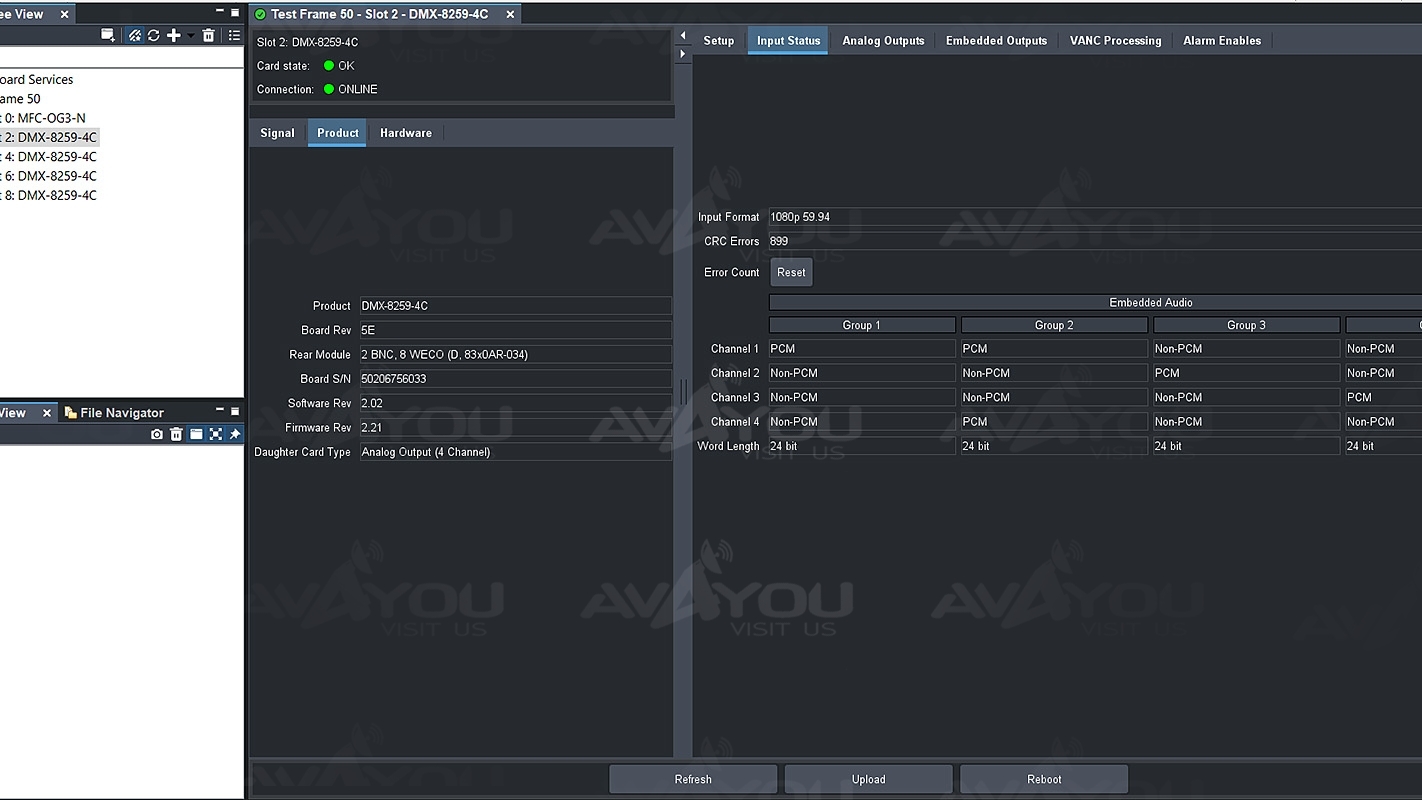Open the Hardware tab
Image resolution: width=1422 pixels, height=800 pixels.
(405, 133)
